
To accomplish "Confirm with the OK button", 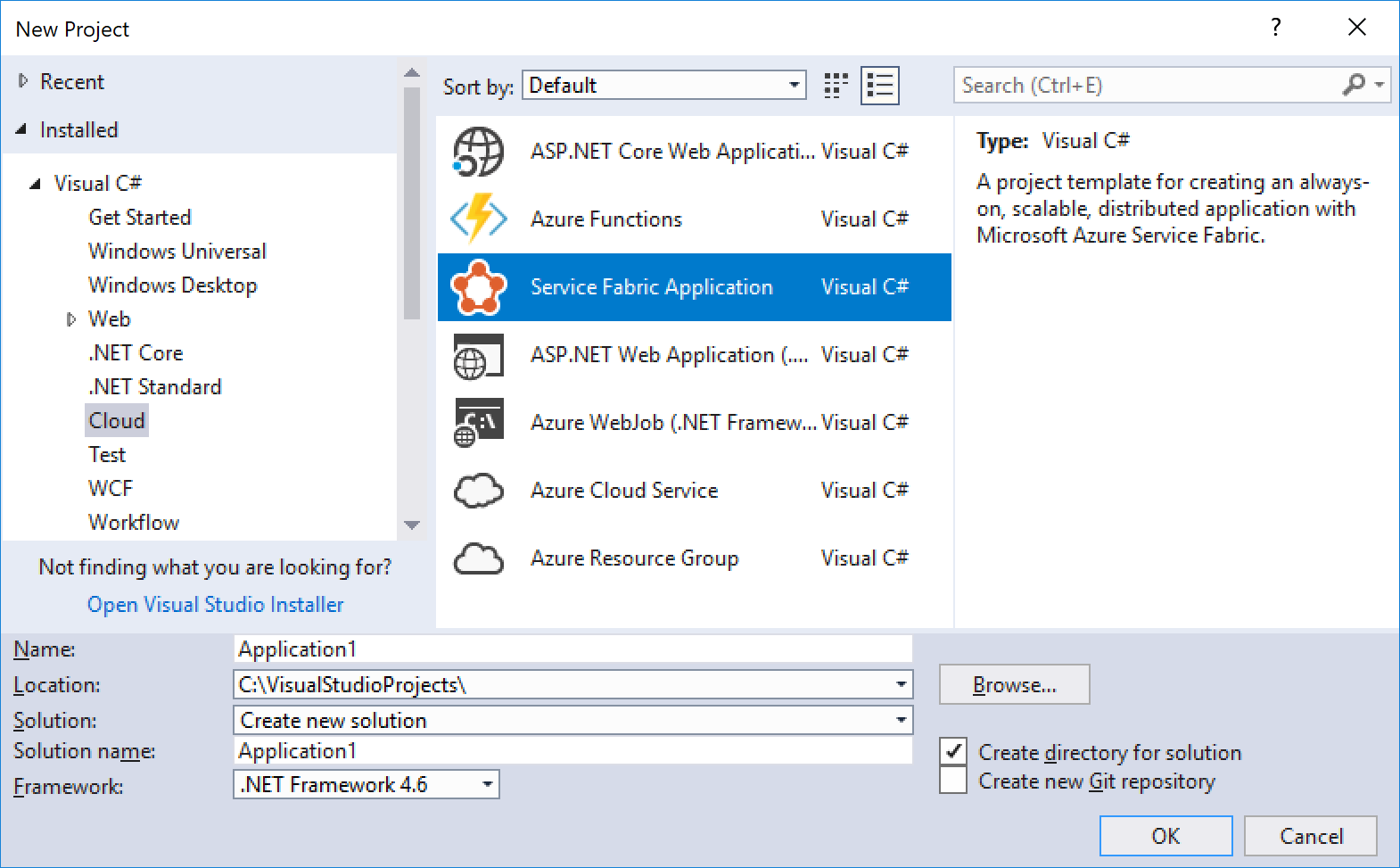I will click(1166, 836).
